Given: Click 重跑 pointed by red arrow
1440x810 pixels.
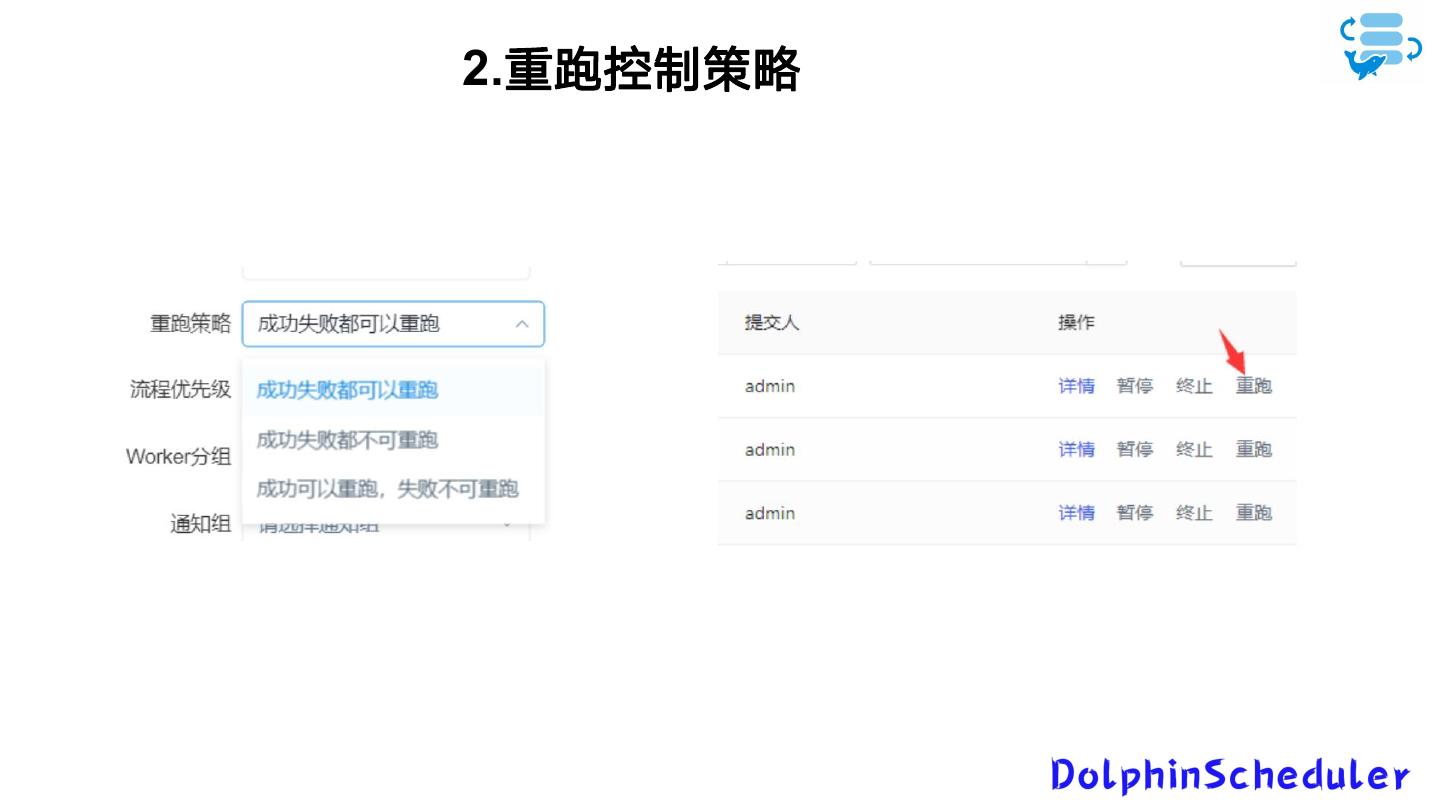Looking at the screenshot, I should (1253, 386).
